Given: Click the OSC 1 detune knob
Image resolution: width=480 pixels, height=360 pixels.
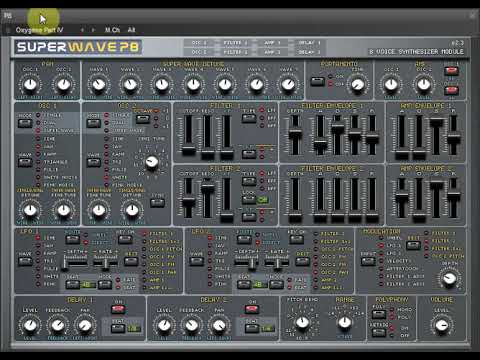Looking at the screenshot, I should click(31, 210).
